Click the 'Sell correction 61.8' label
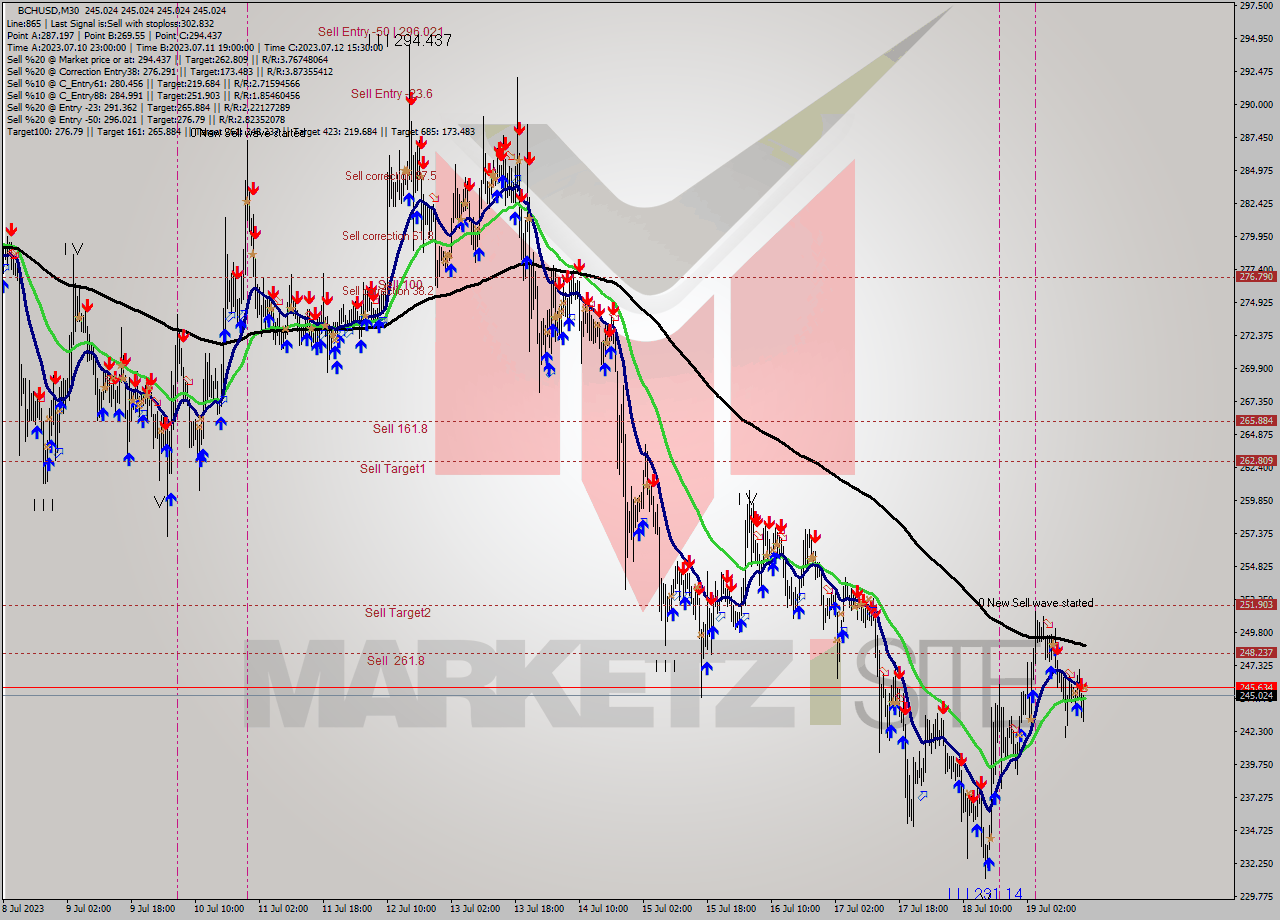 388,236
